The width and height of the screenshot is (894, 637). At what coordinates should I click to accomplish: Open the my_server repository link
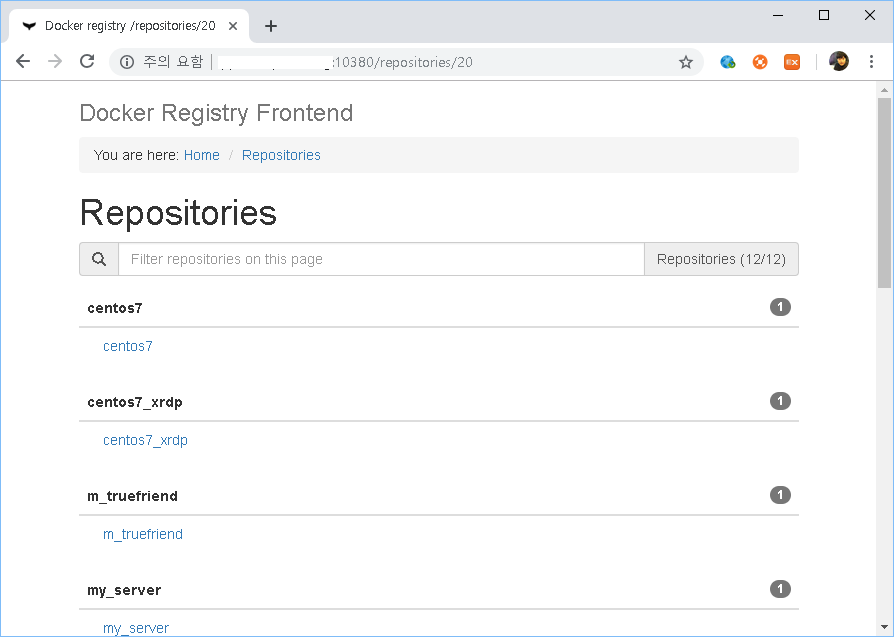click(x=136, y=628)
